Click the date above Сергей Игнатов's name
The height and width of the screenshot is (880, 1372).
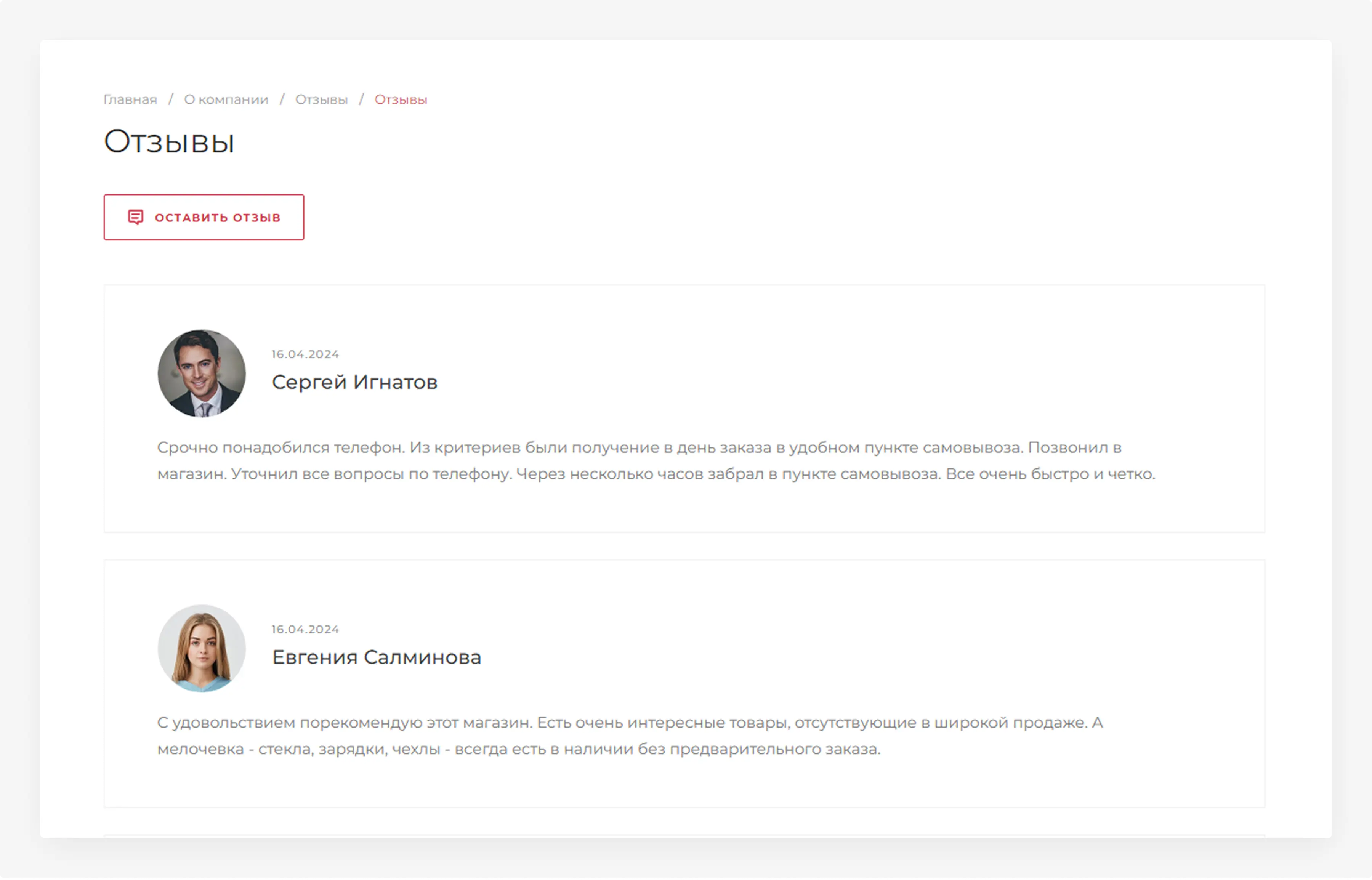pyautogui.click(x=305, y=354)
